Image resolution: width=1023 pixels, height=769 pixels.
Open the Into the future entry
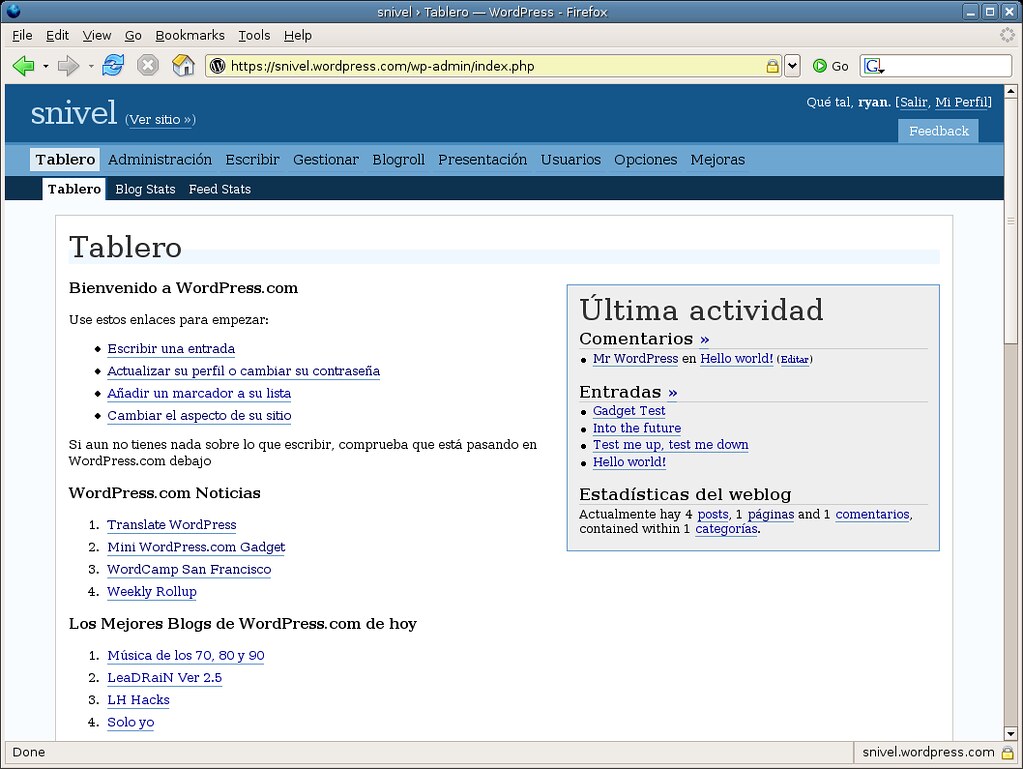637,428
